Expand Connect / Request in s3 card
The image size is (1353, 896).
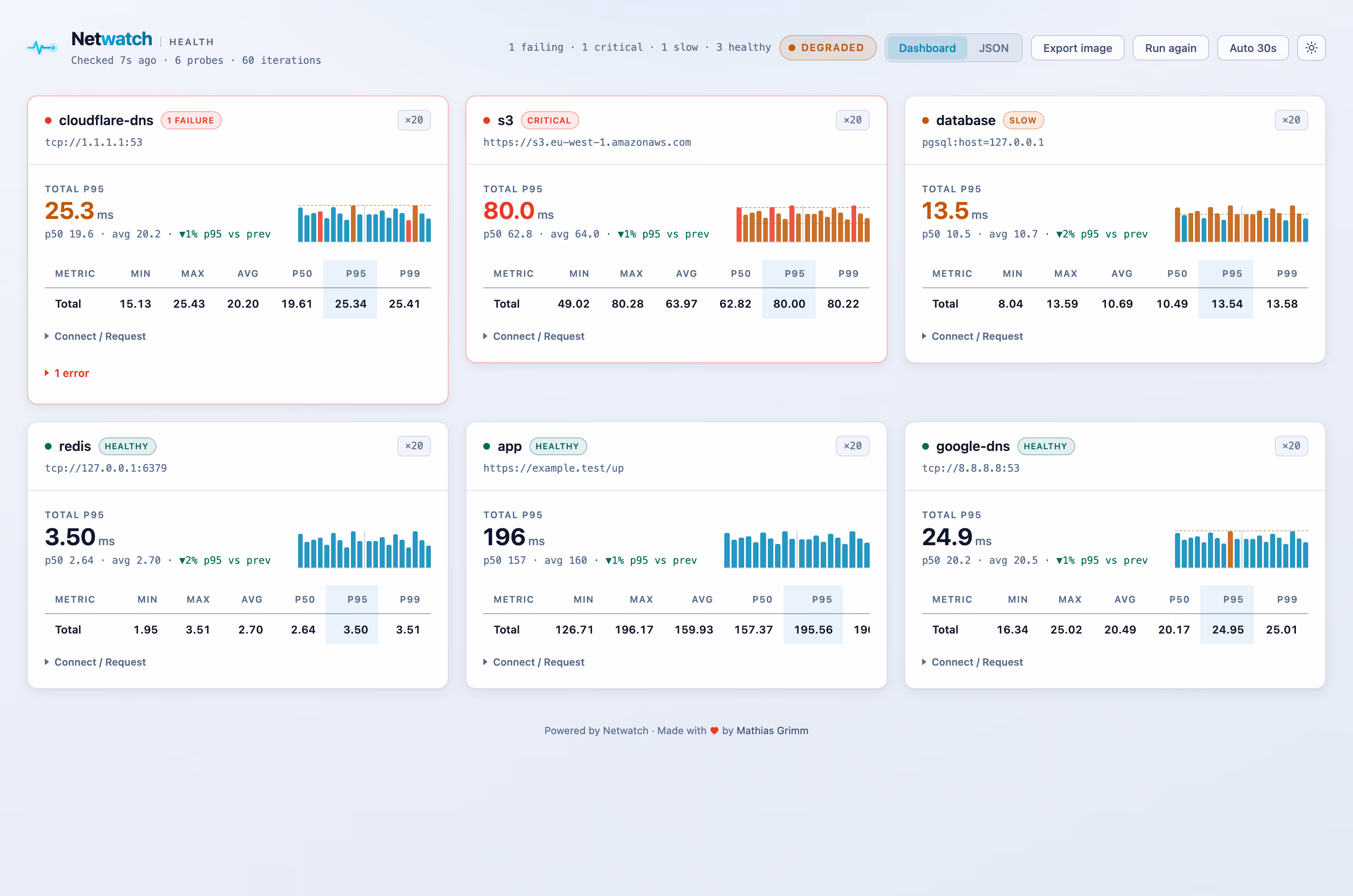click(x=534, y=336)
